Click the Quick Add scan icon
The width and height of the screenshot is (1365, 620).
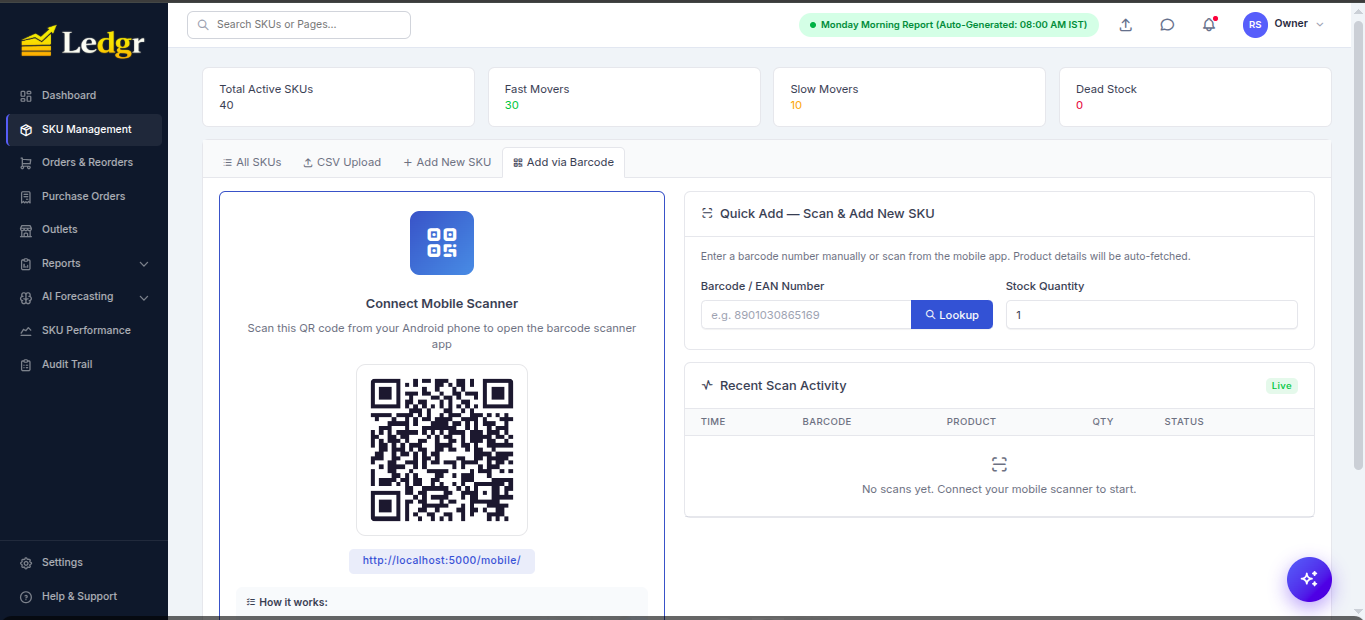point(707,214)
